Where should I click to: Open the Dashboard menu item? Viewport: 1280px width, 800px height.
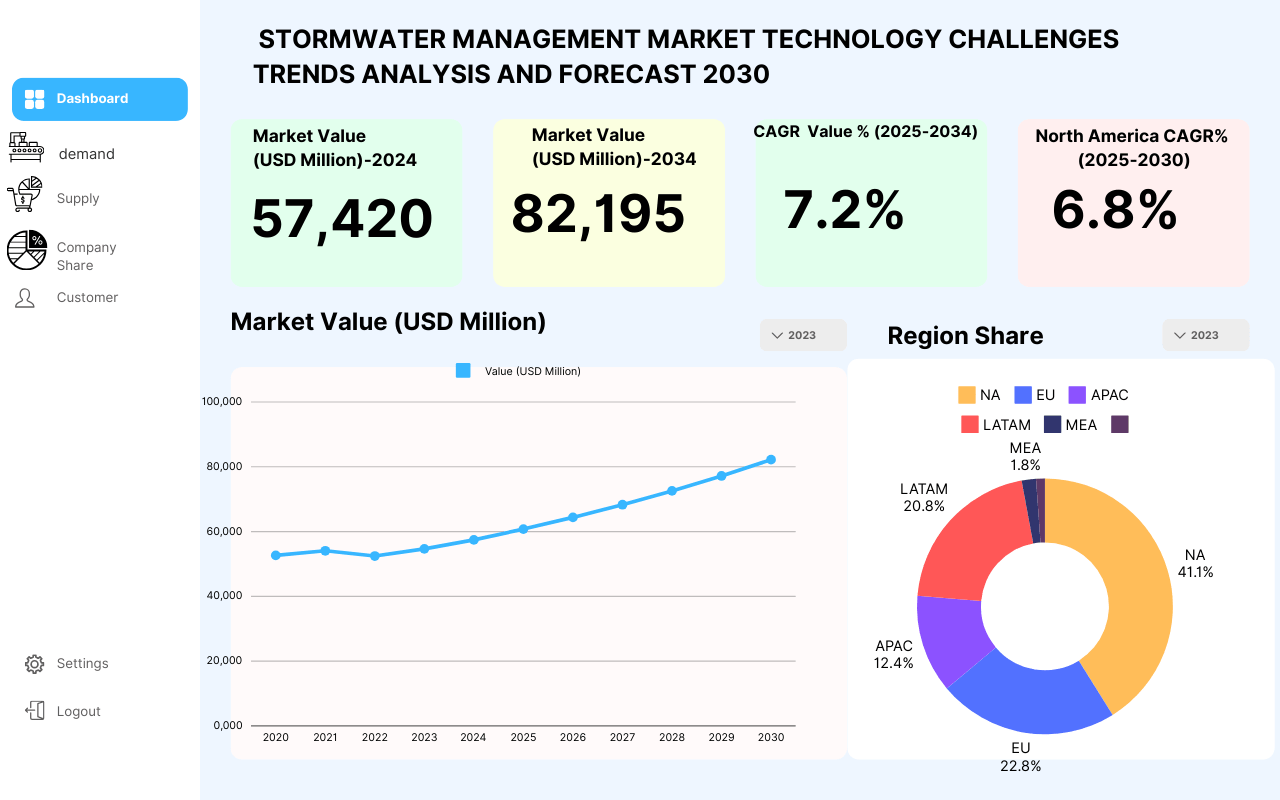(x=100, y=99)
